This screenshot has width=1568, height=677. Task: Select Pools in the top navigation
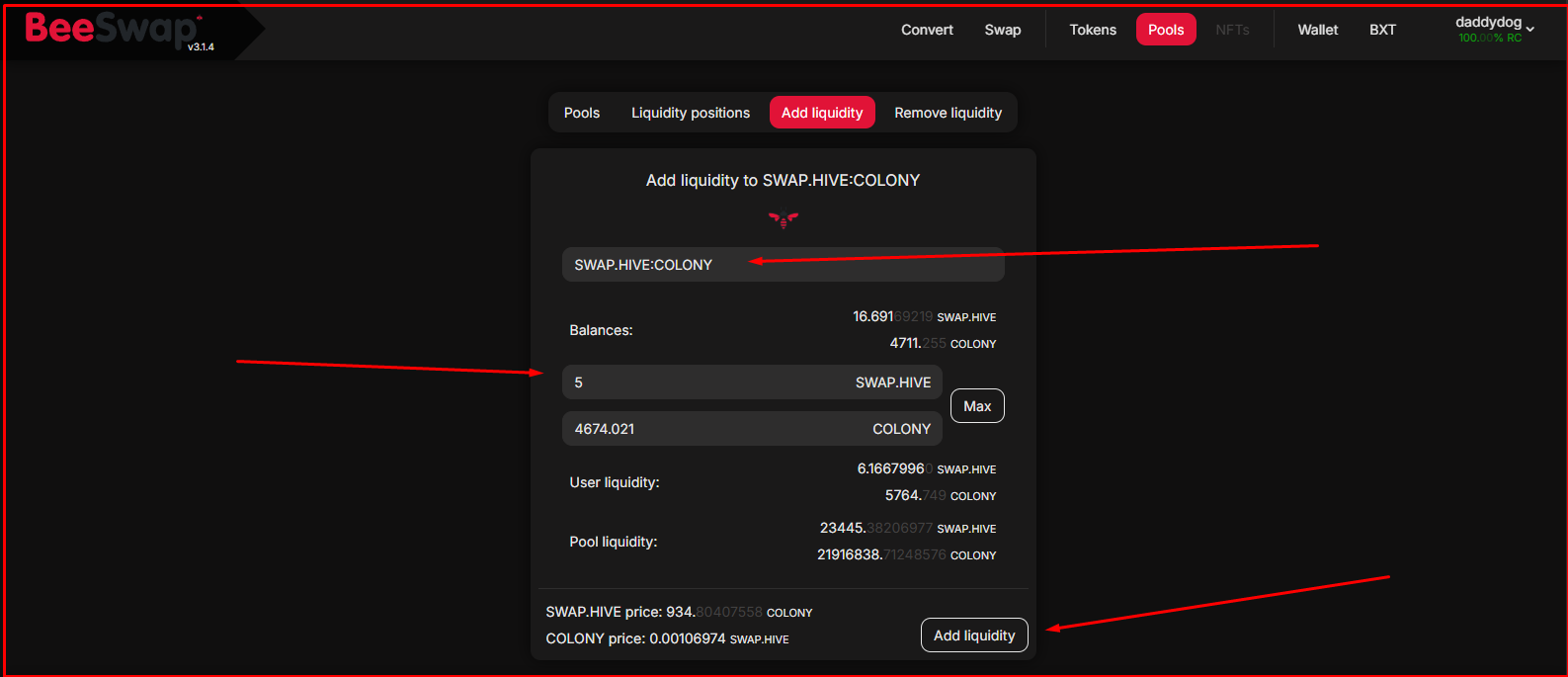[1166, 30]
